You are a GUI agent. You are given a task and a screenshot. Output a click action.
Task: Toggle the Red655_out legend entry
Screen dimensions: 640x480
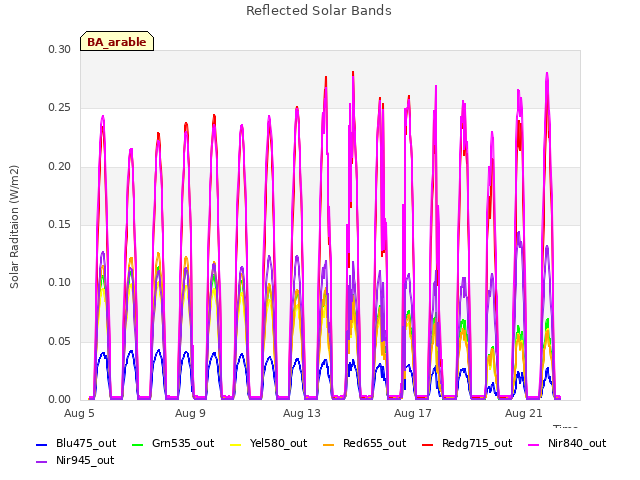click(364, 443)
